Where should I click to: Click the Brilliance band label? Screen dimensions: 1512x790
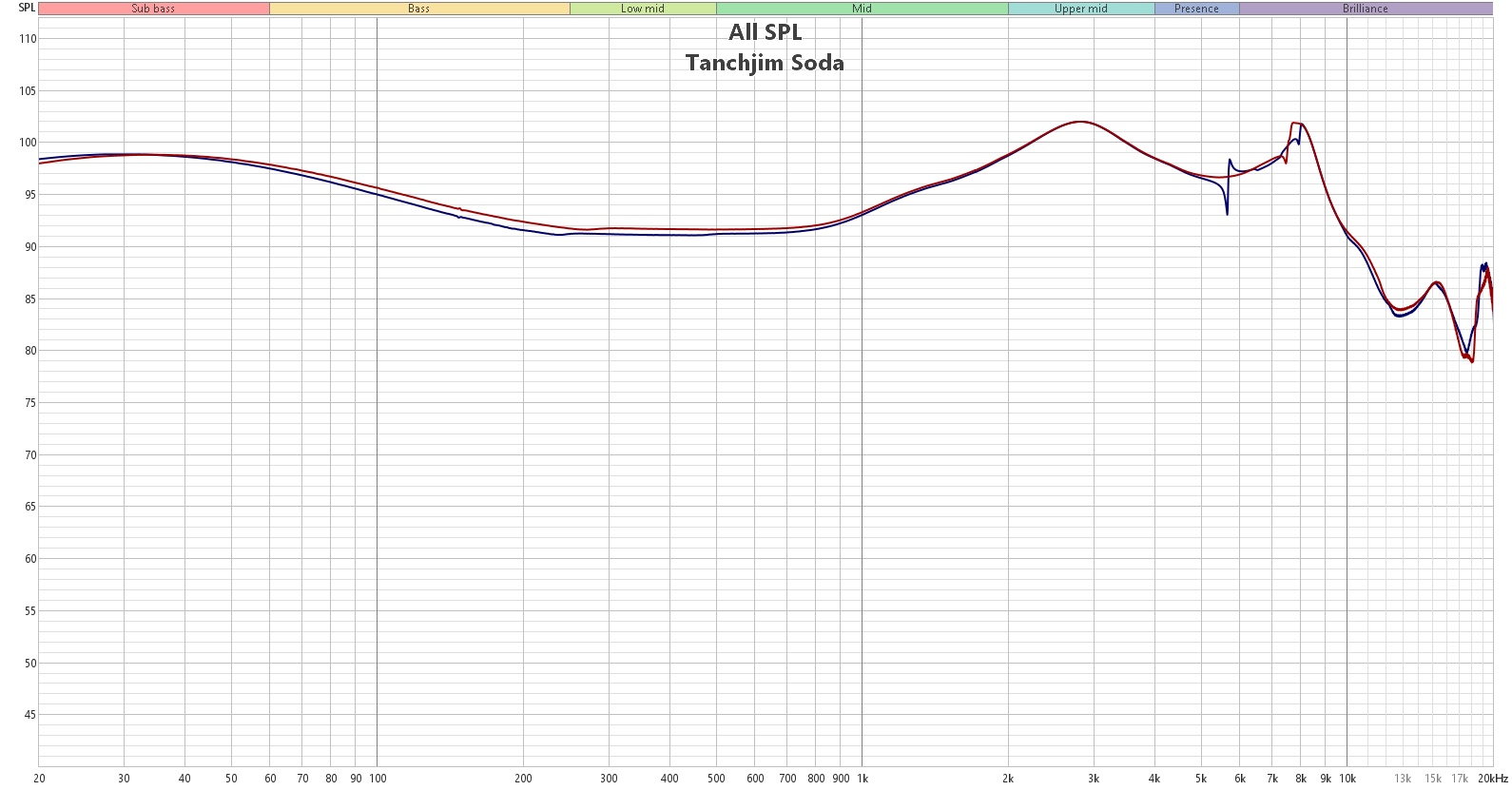point(1366,9)
